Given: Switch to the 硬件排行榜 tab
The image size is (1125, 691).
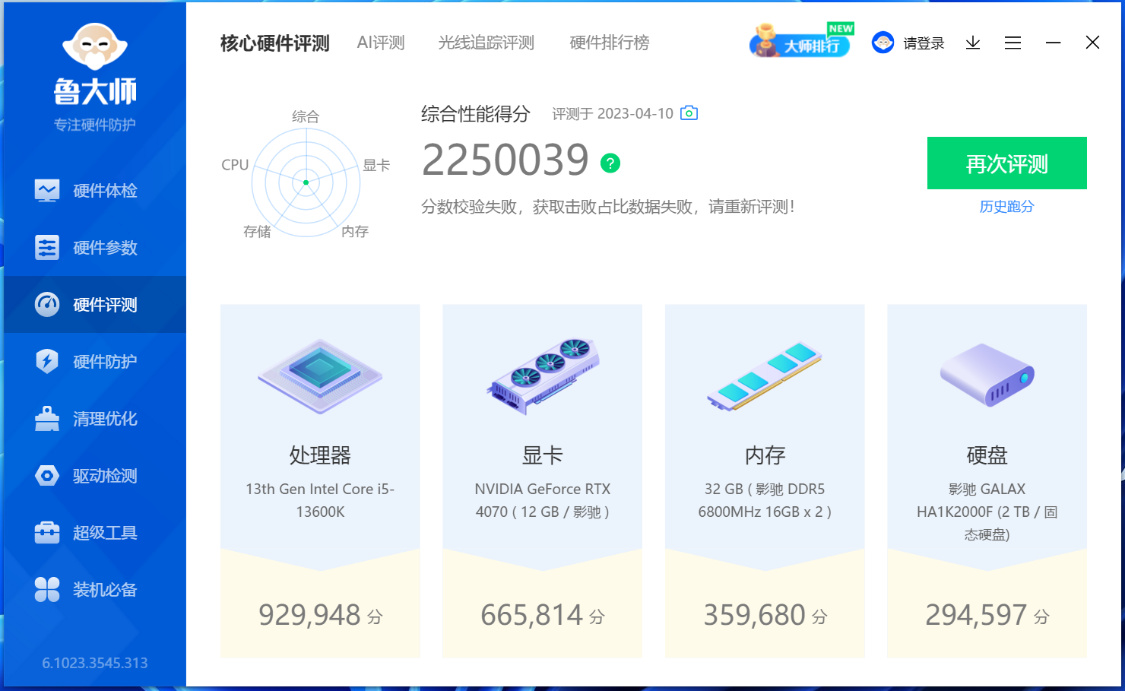Looking at the screenshot, I should click(609, 43).
